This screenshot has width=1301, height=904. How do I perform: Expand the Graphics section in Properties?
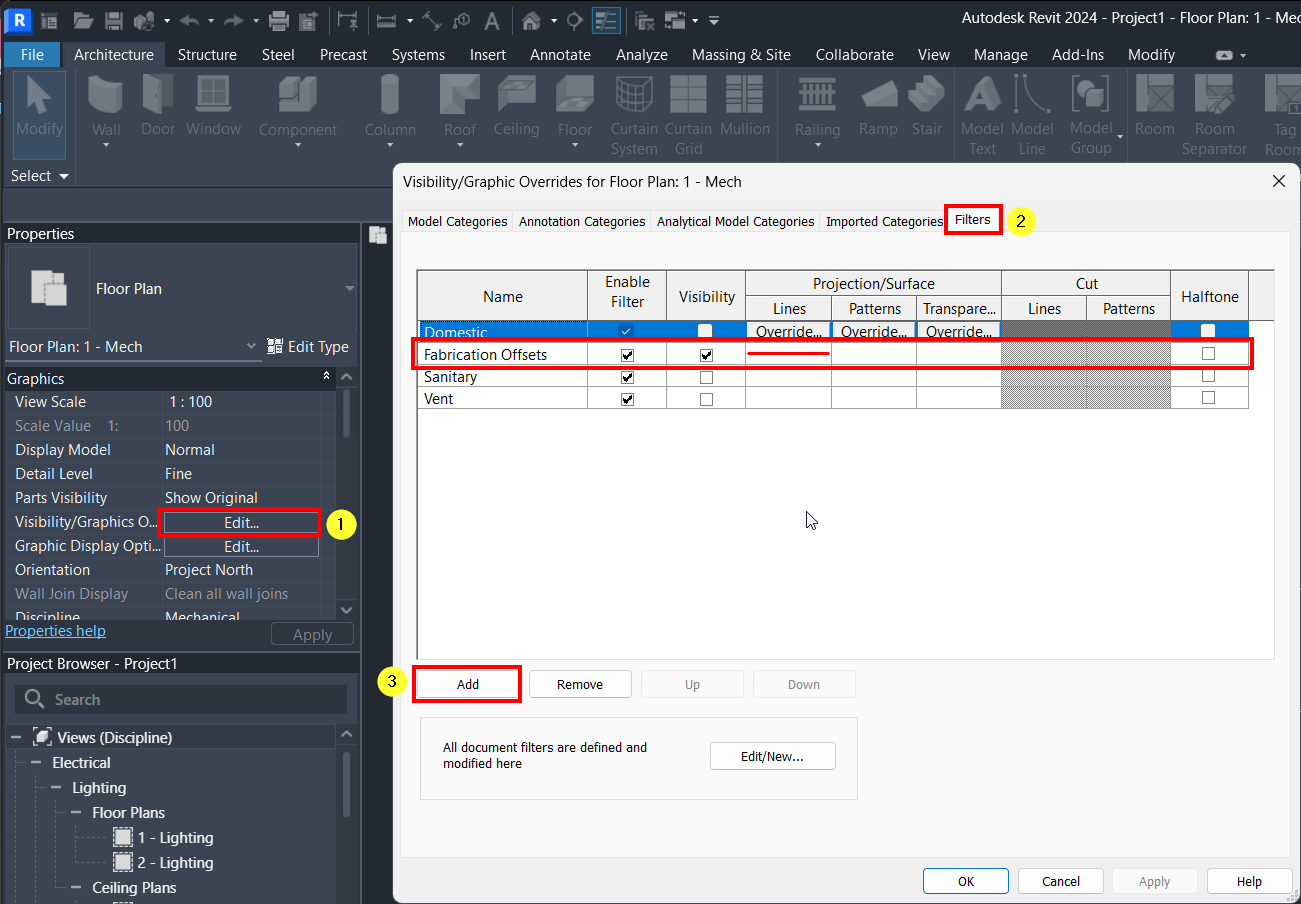point(326,375)
